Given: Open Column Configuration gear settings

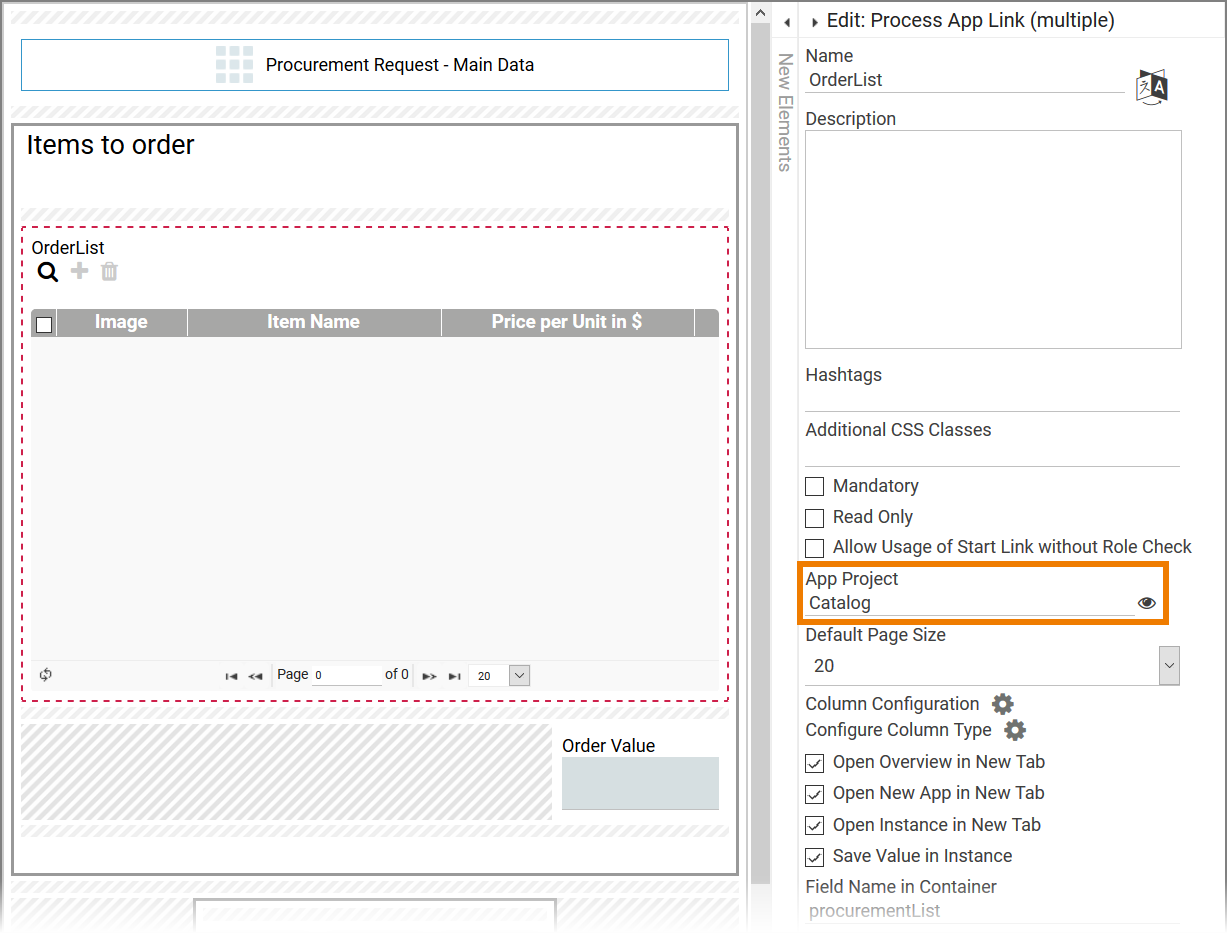Looking at the screenshot, I should pyautogui.click(x=1002, y=704).
